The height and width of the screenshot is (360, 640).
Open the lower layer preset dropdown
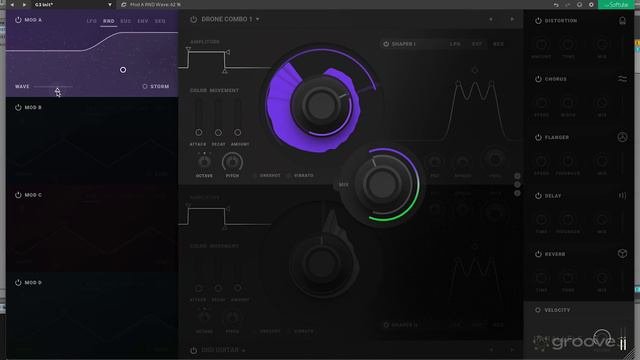244,350
